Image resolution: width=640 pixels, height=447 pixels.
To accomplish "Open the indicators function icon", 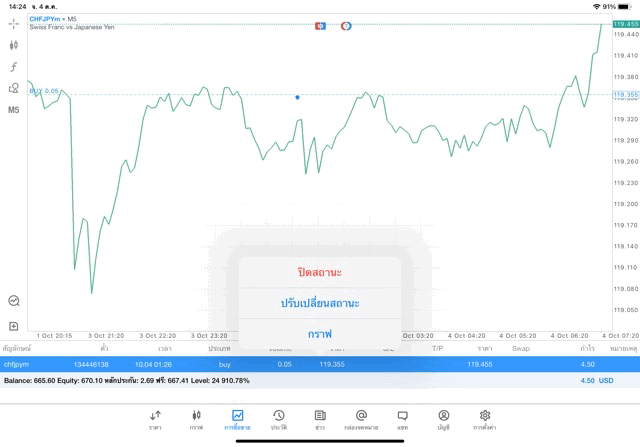I will [14, 67].
